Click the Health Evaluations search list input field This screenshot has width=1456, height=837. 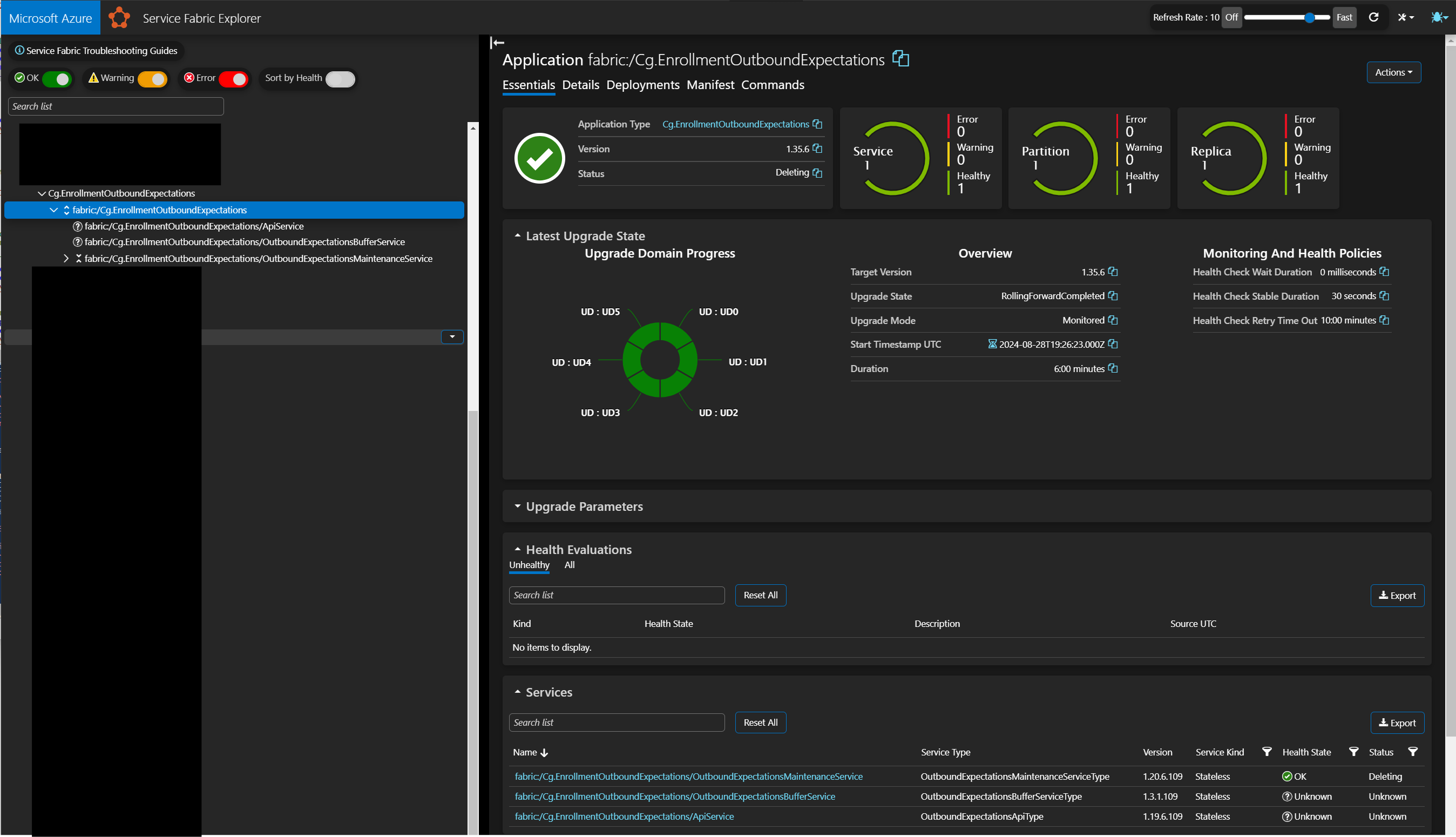pos(616,595)
